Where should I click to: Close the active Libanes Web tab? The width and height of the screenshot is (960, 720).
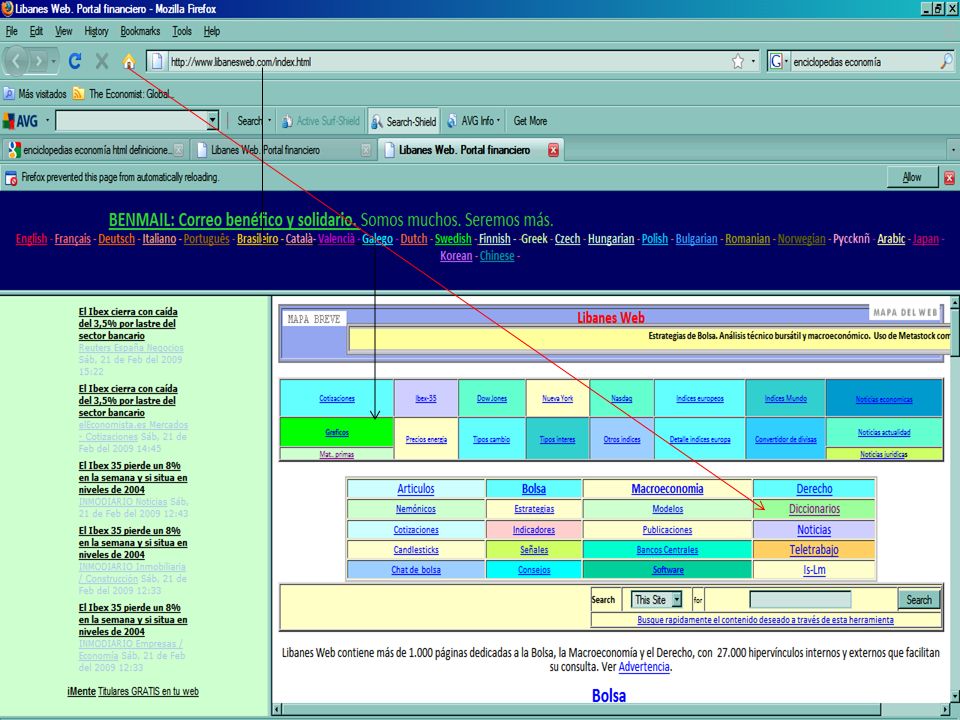click(x=553, y=150)
